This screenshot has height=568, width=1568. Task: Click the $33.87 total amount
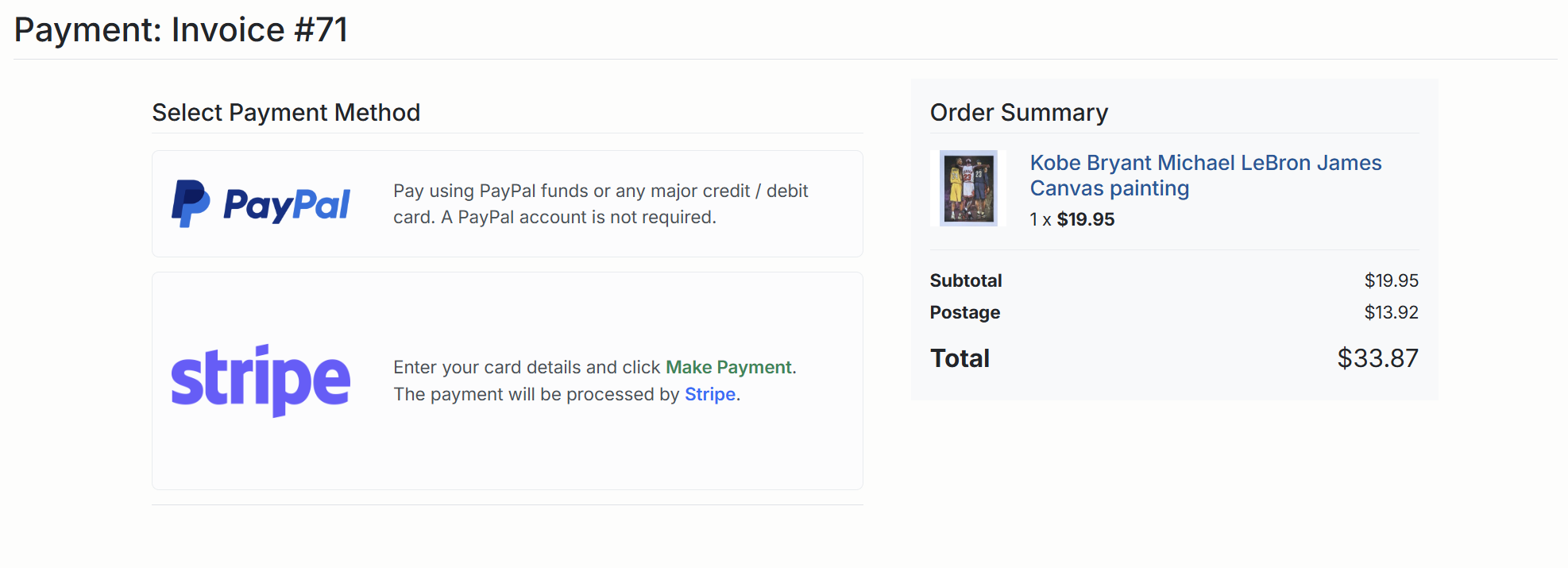[x=1377, y=358]
